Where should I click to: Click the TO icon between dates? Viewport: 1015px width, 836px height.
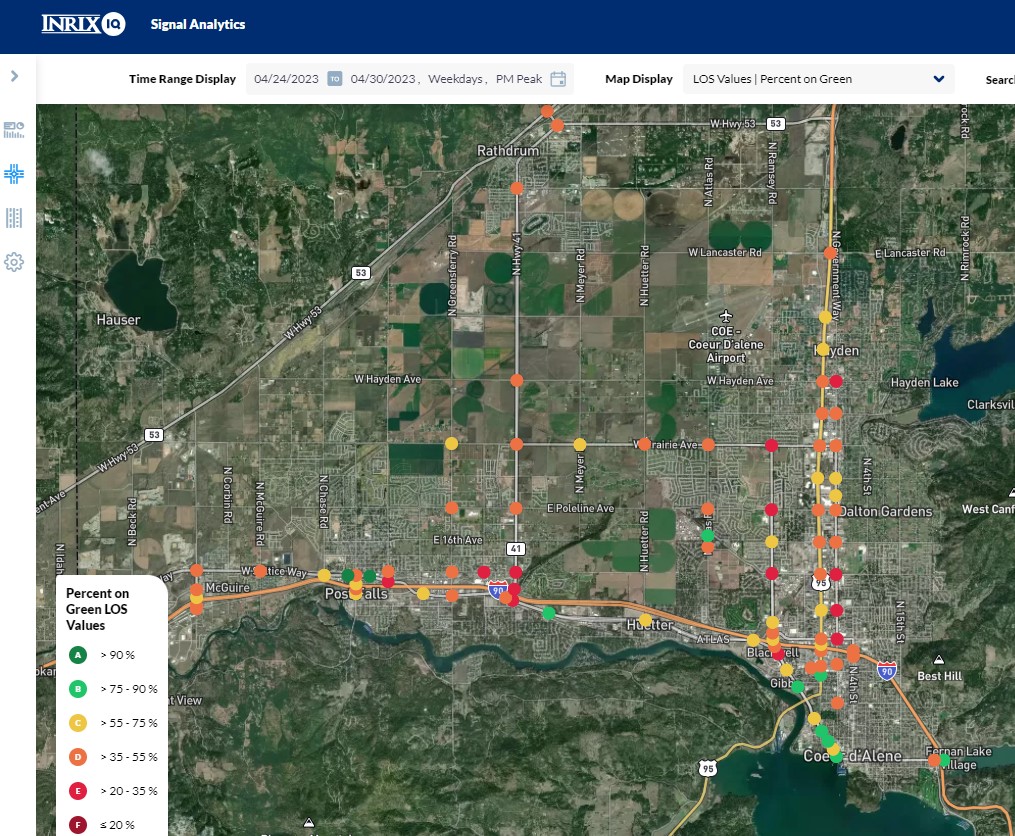click(335, 79)
